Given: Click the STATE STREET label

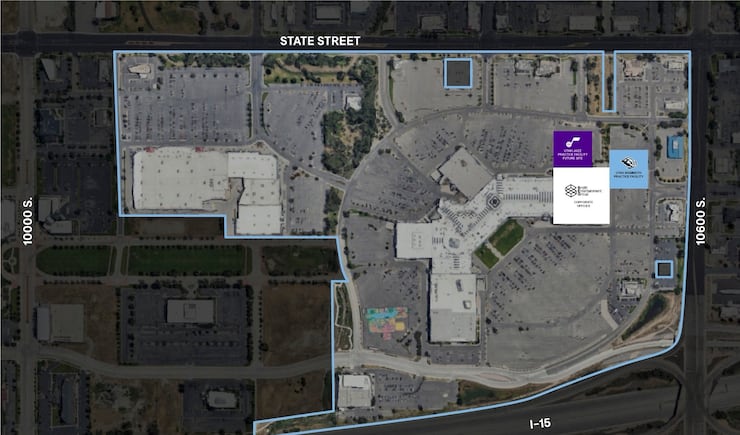Looking at the screenshot, I should coord(320,41).
